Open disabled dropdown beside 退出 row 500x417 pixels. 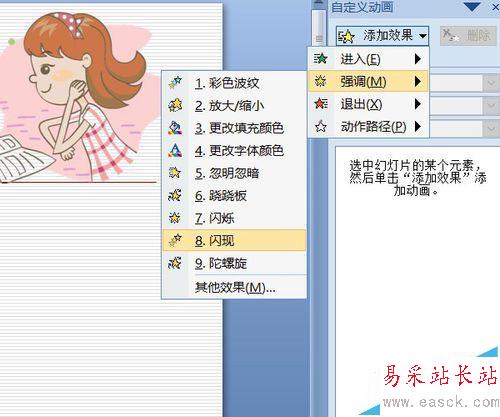(x=491, y=106)
